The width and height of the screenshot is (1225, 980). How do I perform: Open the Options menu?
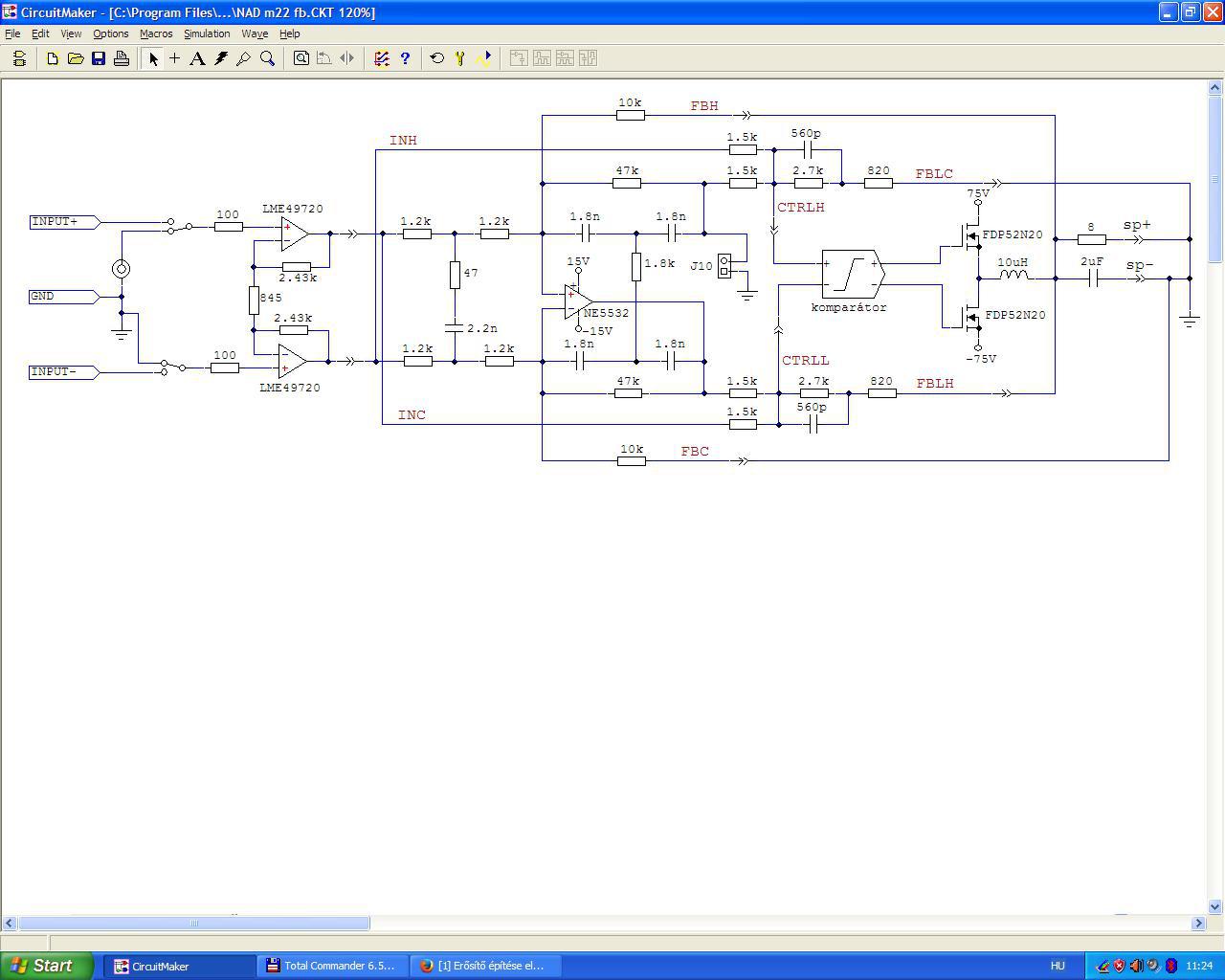pos(110,33)
